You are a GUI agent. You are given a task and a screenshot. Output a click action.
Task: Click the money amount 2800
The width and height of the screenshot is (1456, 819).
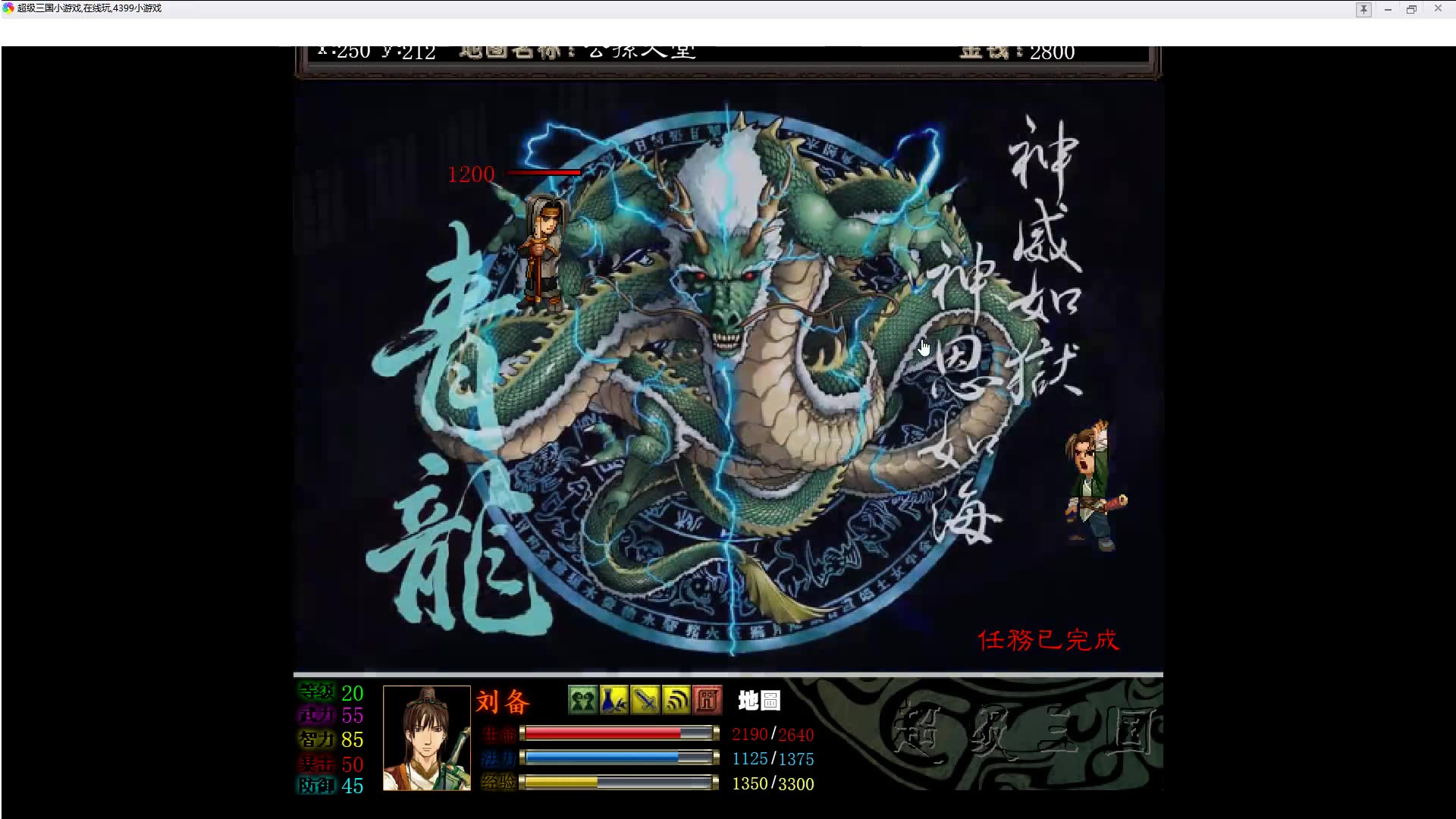click(1052, 52)
